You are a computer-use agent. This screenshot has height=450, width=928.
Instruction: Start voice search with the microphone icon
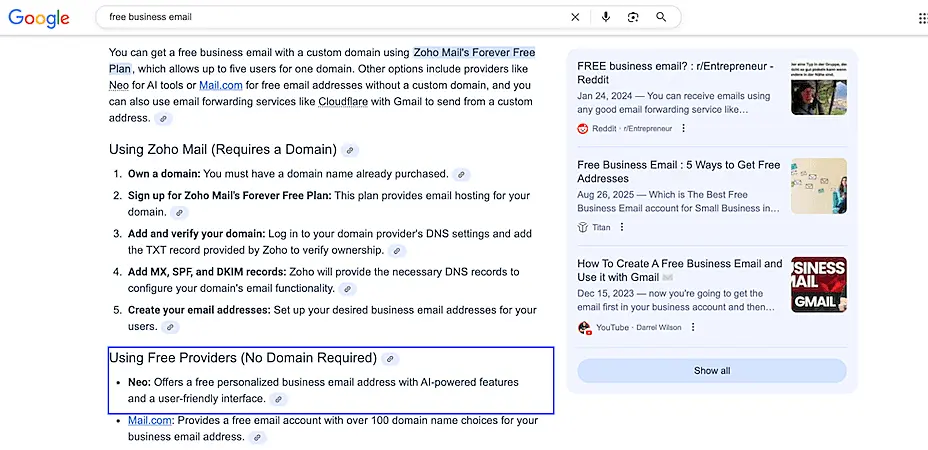pyautogui.click(x=605, y=17)
